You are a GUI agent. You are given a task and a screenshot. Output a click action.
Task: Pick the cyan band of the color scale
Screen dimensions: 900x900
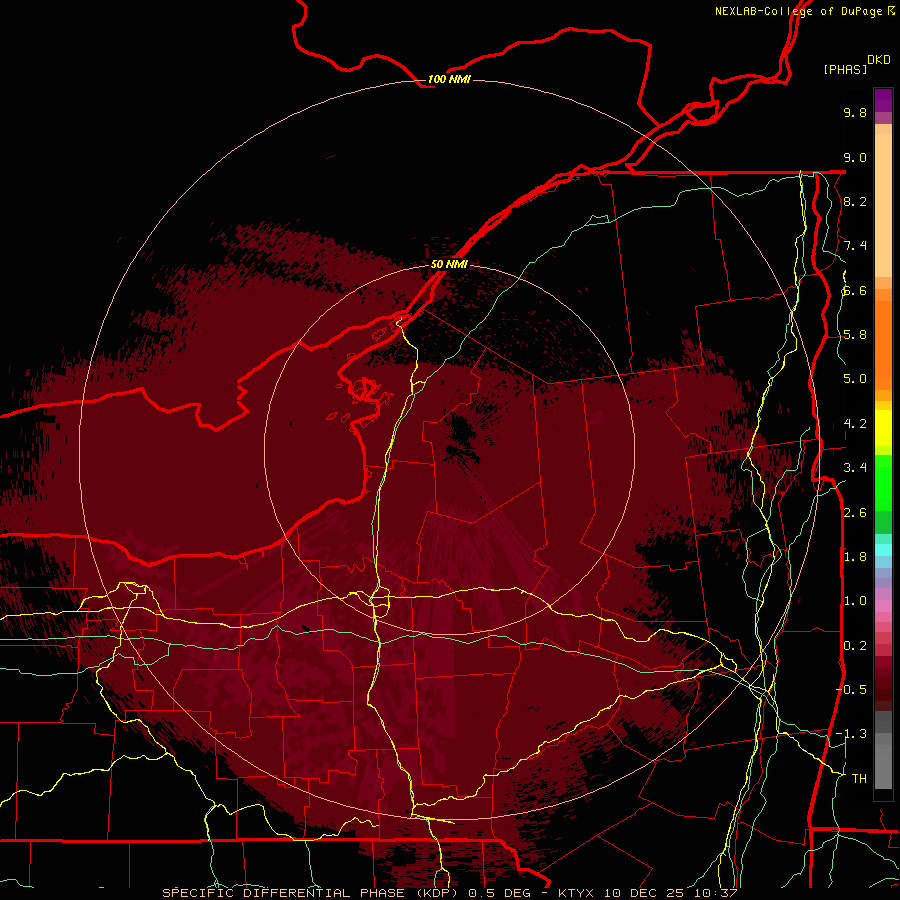pos(883,550)
